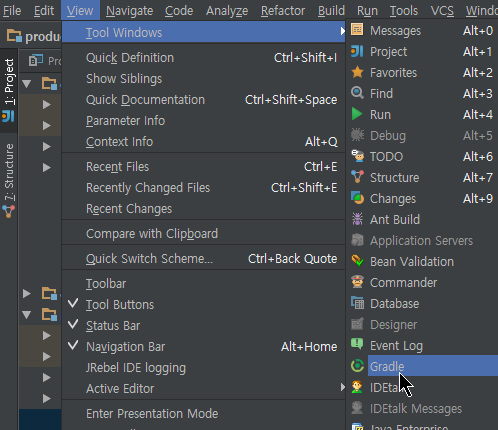
Task: Toggle the Navigation Bar option
Action: (x=203, y=346)
